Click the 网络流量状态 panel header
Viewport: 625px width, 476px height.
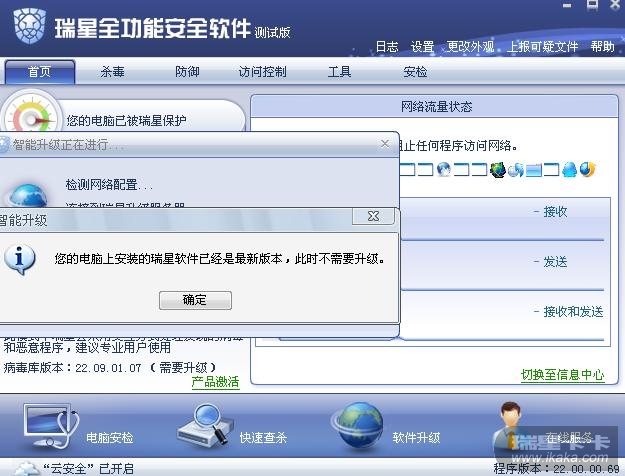tap(435, 106)
